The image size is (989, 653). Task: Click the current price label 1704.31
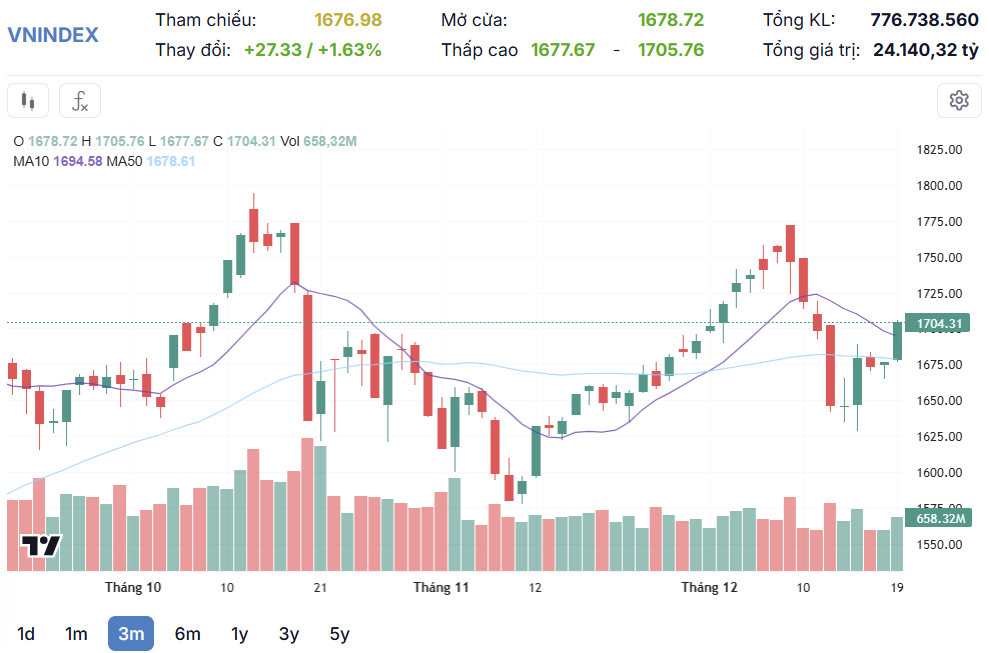click(939, 323)
